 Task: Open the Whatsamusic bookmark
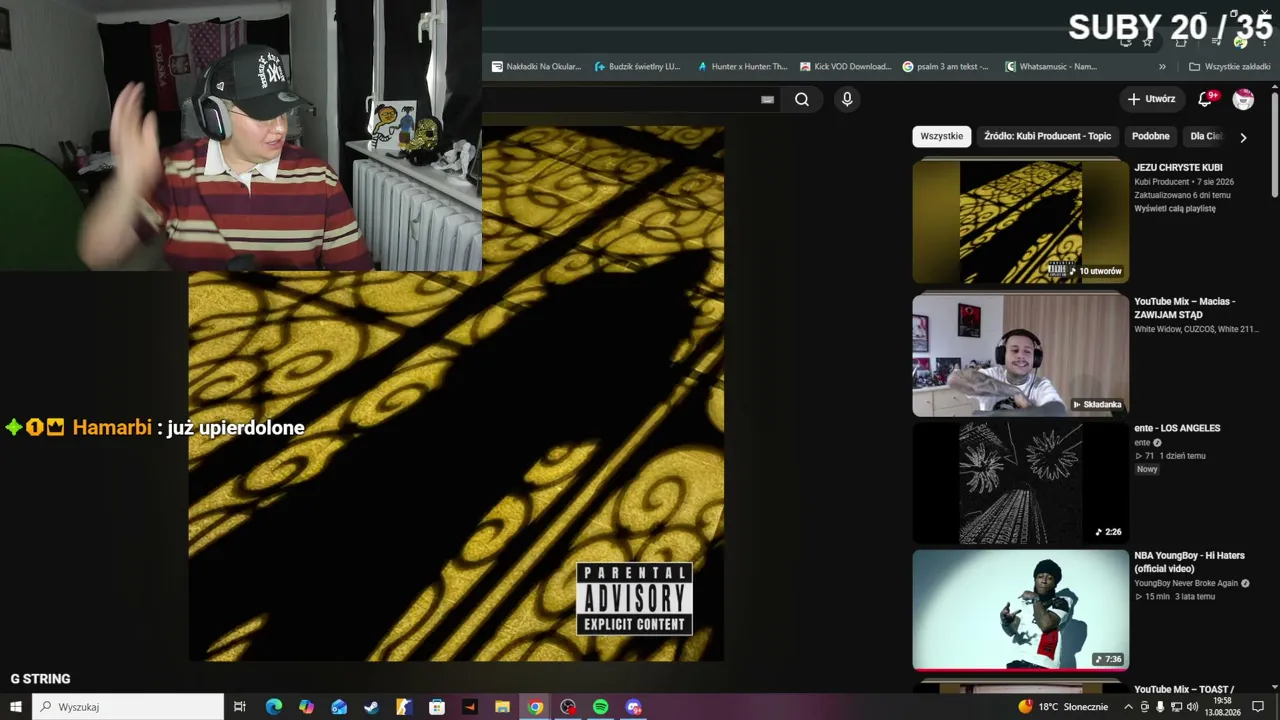pos(1051,67)
